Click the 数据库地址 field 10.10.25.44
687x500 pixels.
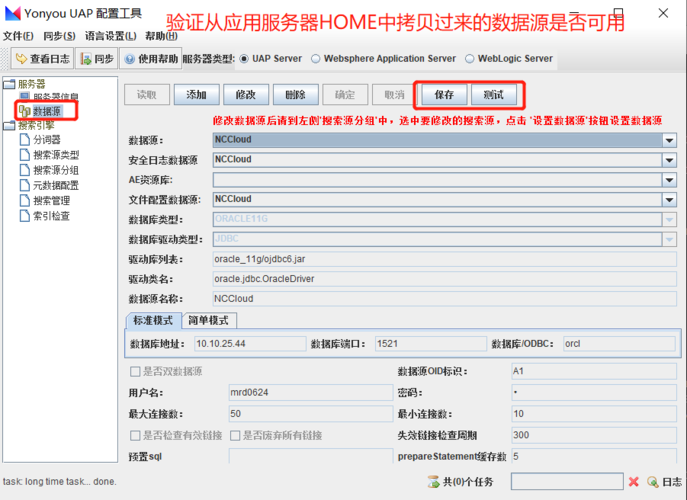250,344
